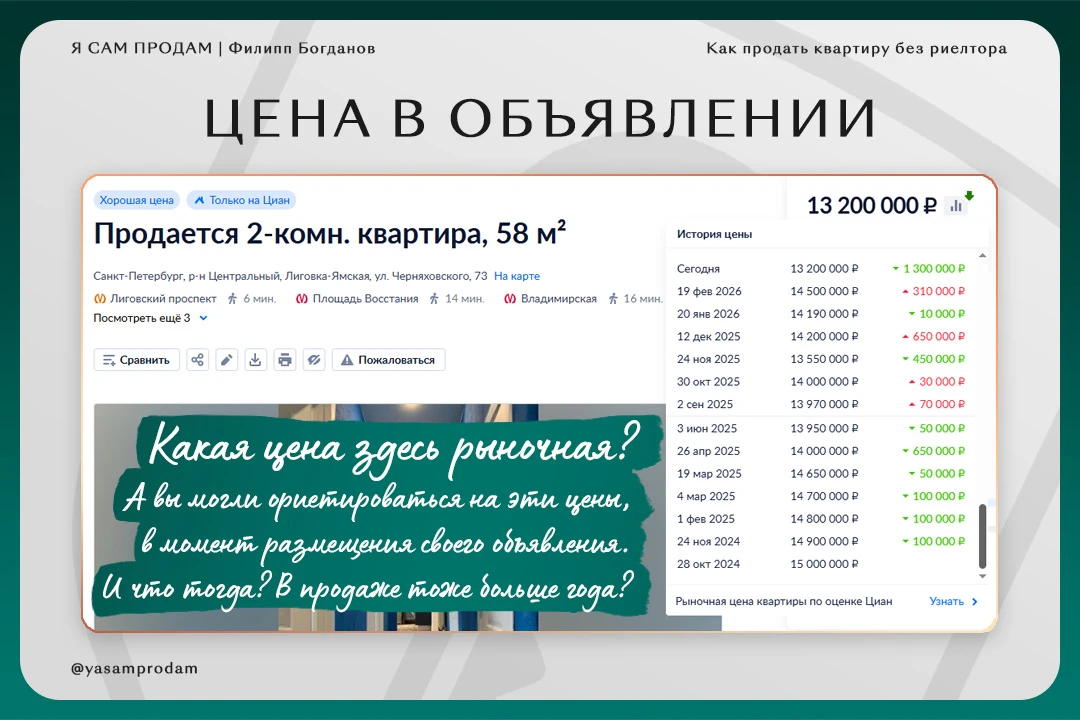Image resolution: width=1080 pixels, height=720 pixels.
Task: Click the Сравнить button
Action: (x=136, y=360)
